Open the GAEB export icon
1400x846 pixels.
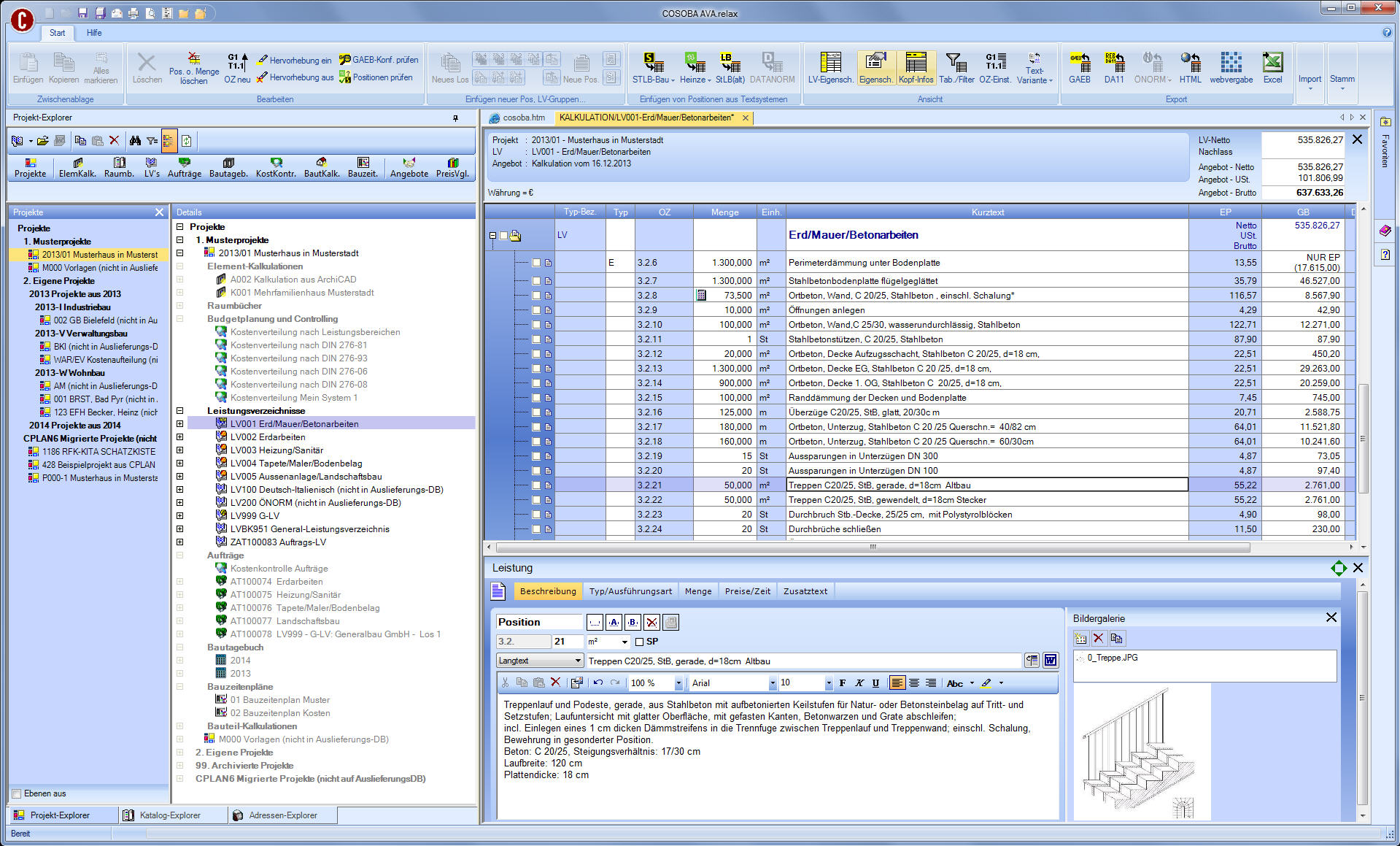[x=1079, y=67]
